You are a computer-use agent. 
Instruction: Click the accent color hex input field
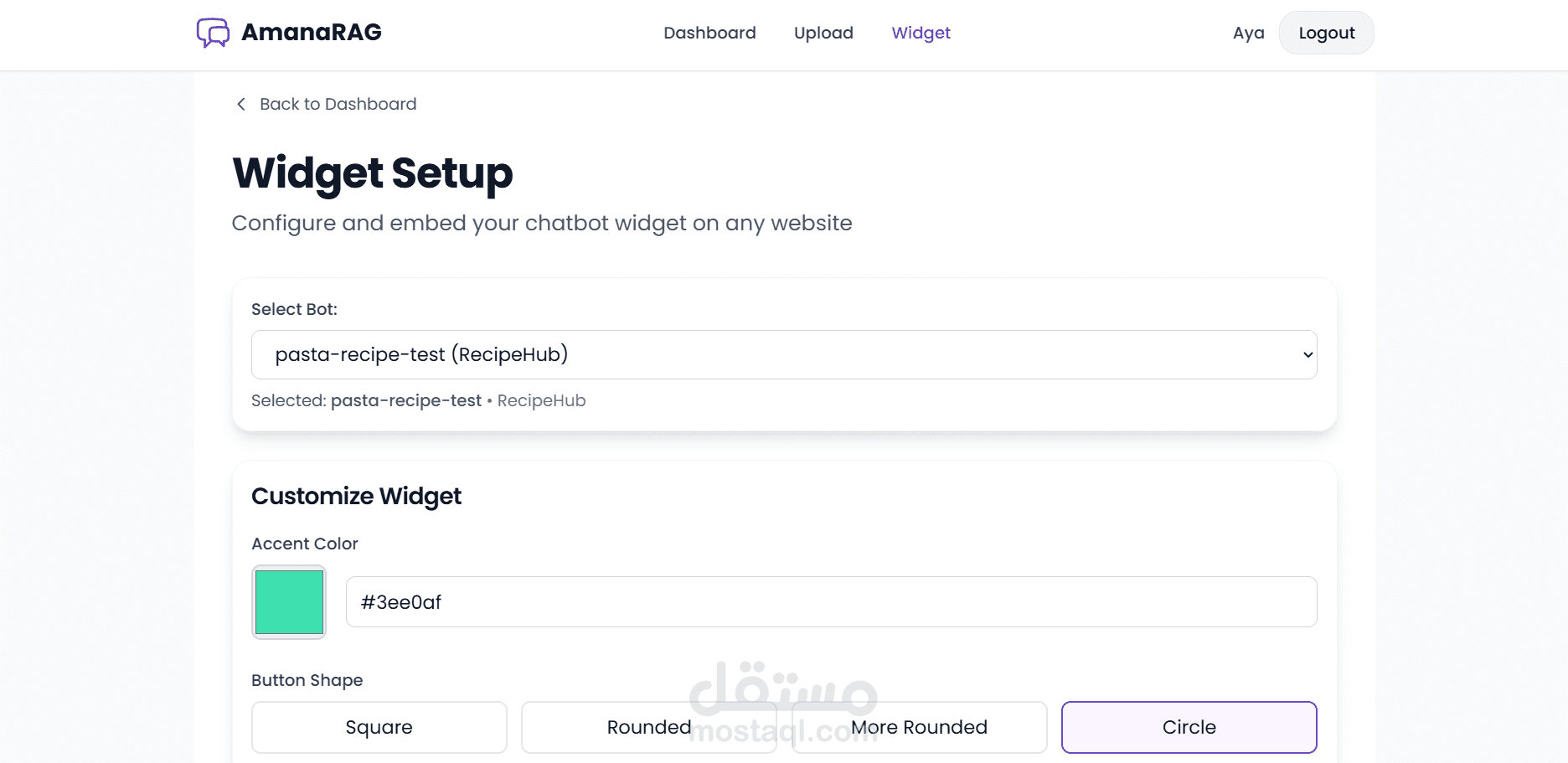pyautogui.click(x=831, y=602)
